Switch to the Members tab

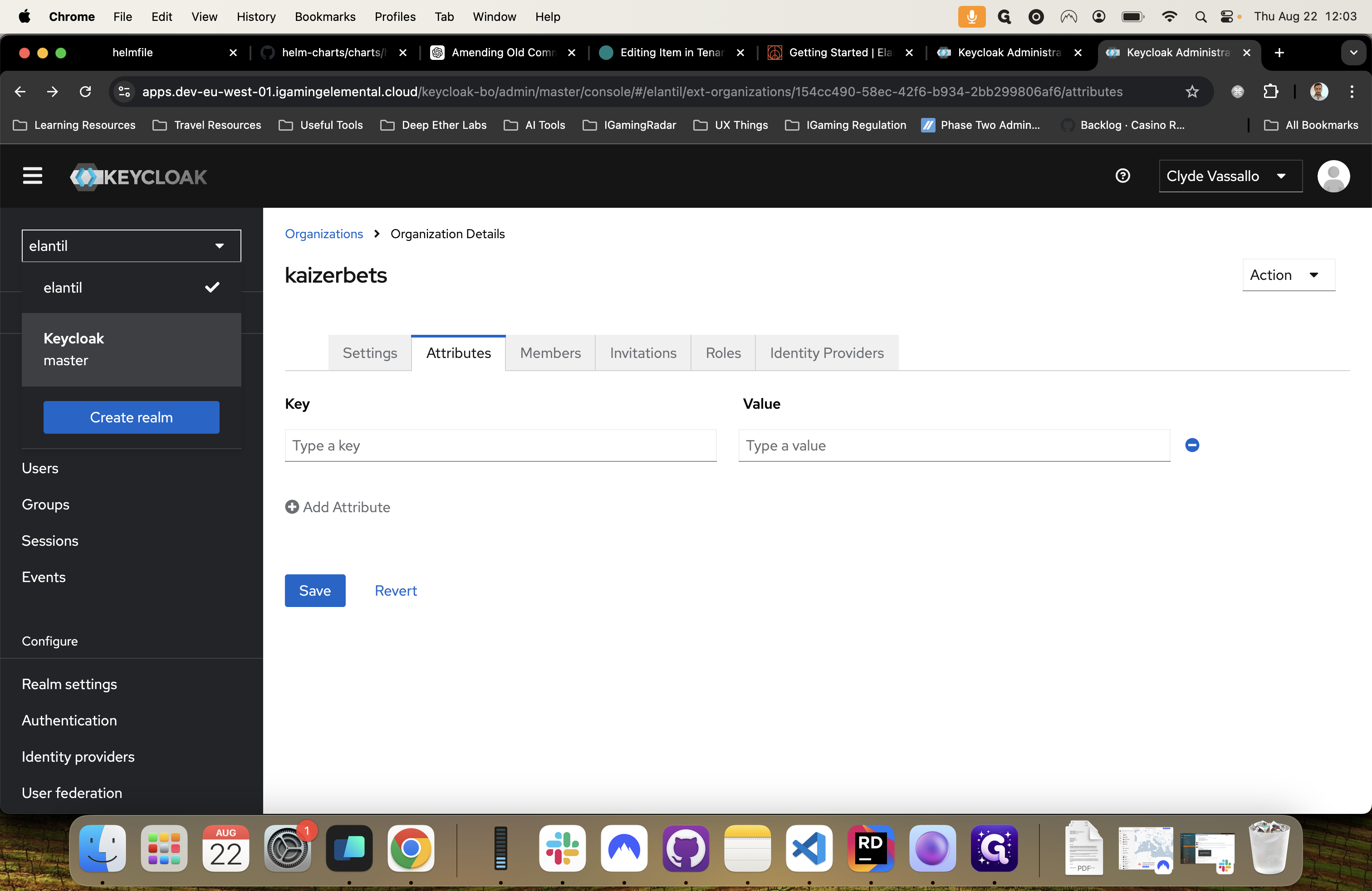coord(550,352)
